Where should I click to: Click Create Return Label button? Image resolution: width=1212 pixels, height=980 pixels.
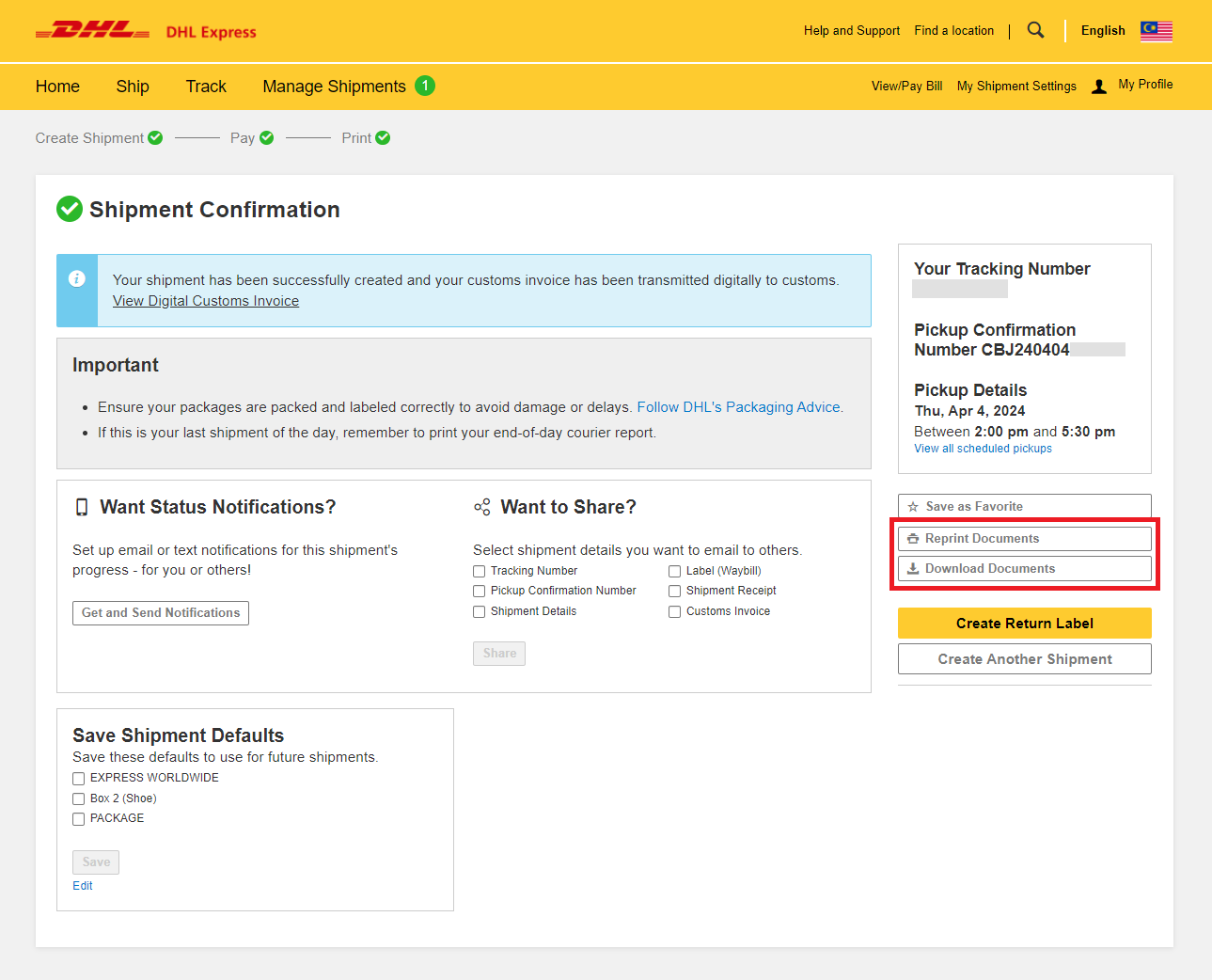[1025, 624]
